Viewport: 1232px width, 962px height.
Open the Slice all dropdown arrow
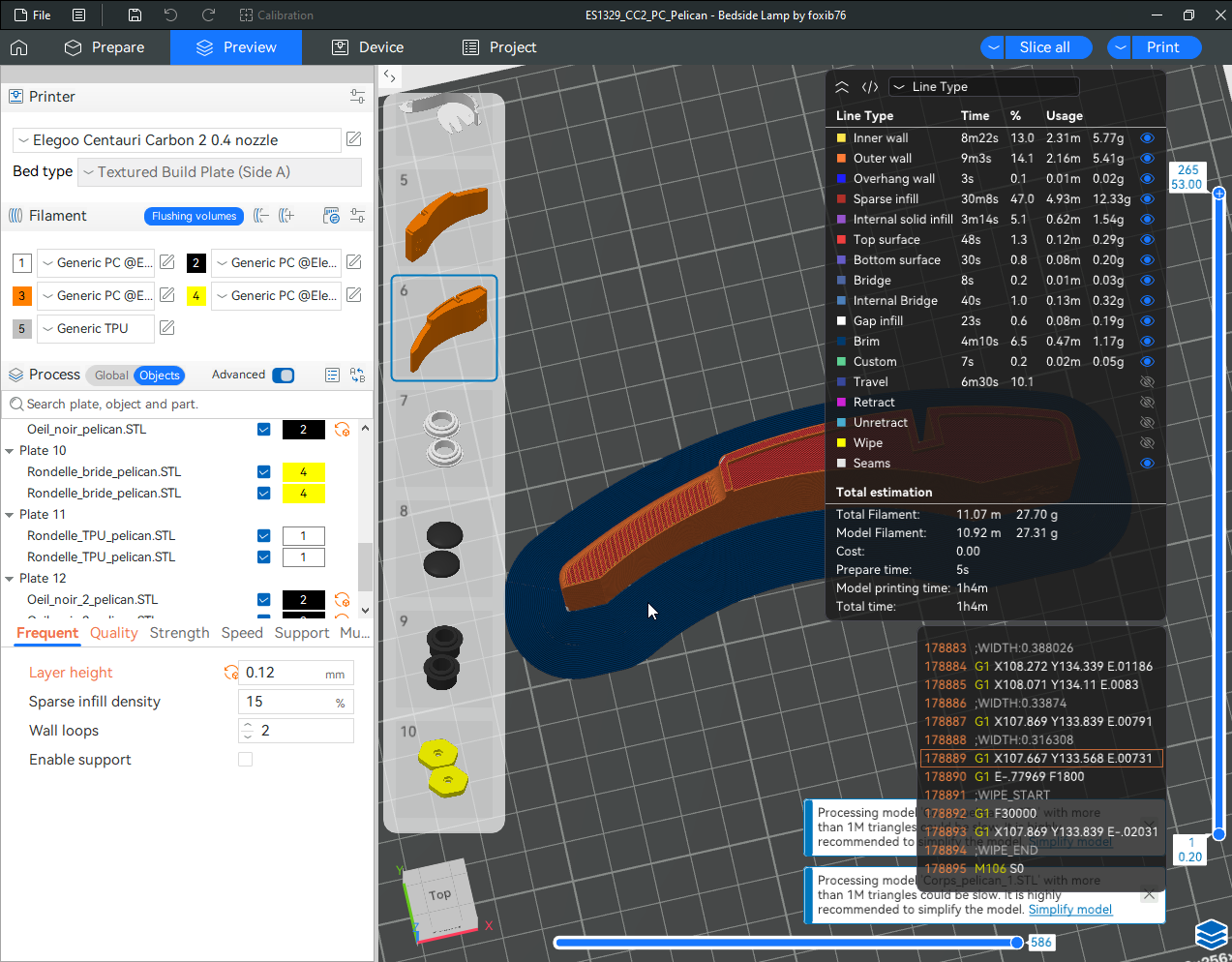pos(993,47)
